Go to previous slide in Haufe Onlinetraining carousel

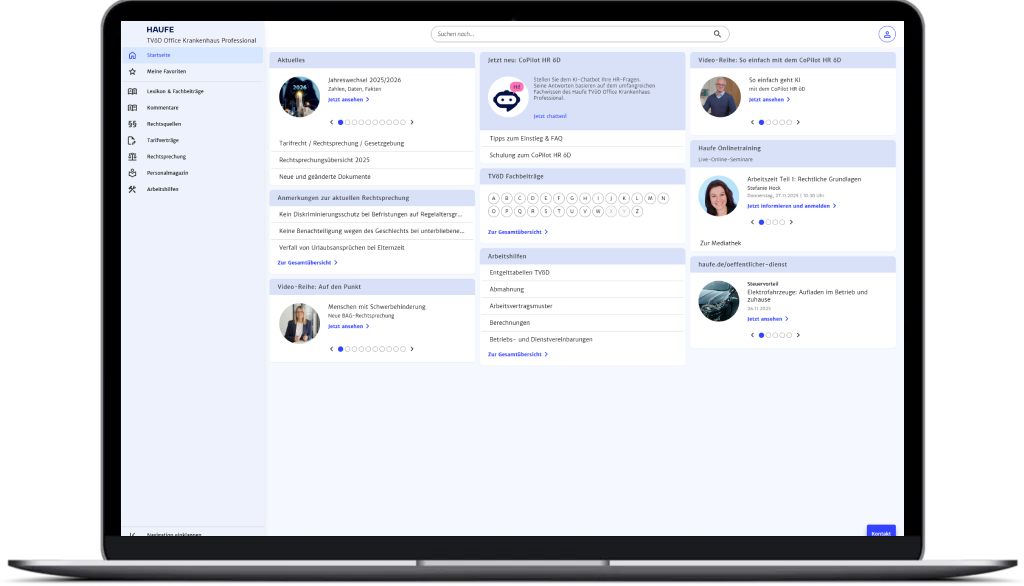[752, 222]
